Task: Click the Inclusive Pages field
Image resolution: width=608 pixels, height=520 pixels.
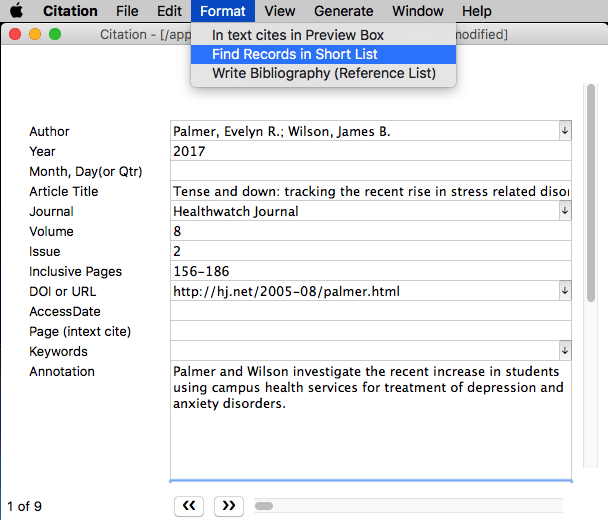Action: [370, 271]
